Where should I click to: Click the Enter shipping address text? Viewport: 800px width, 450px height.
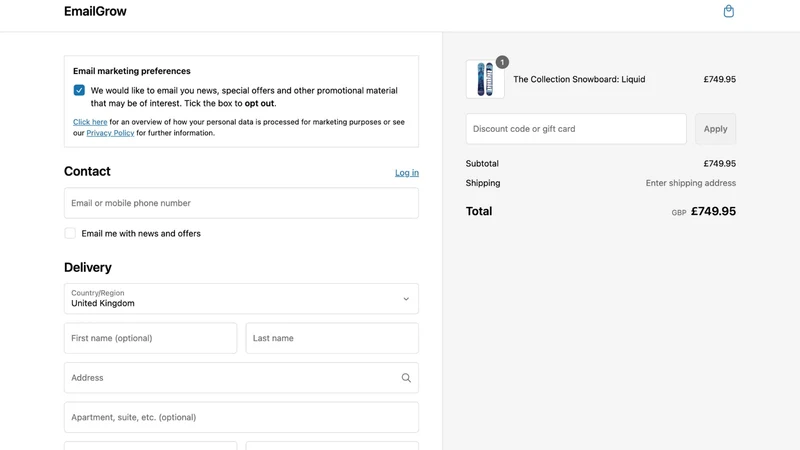691,183
